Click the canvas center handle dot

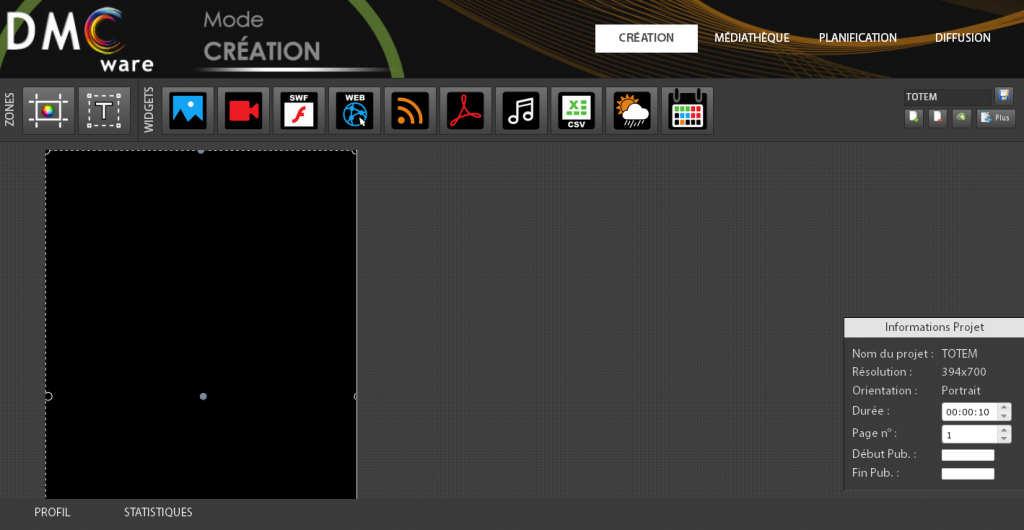[x=203, y=396]
